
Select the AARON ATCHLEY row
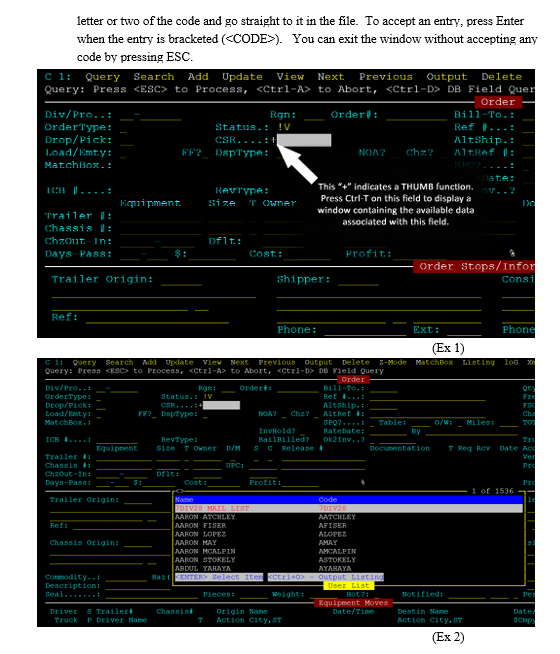(348, 517)
